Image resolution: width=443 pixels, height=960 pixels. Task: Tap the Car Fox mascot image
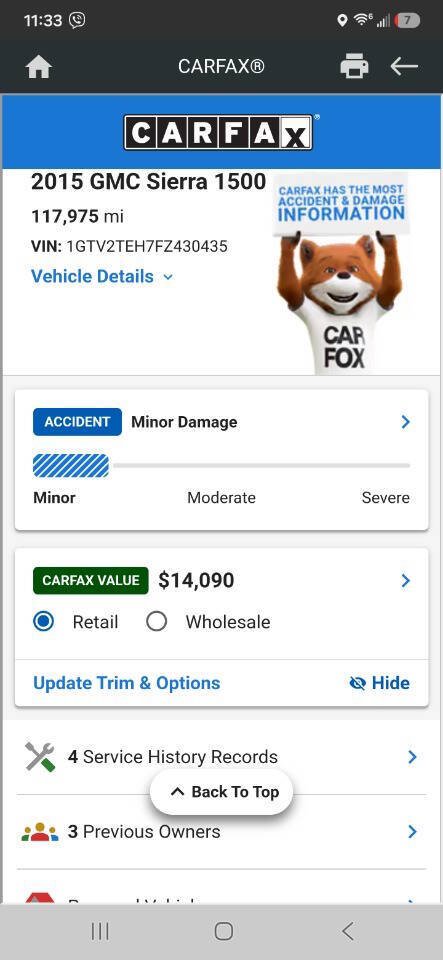(x=339, y=274)
